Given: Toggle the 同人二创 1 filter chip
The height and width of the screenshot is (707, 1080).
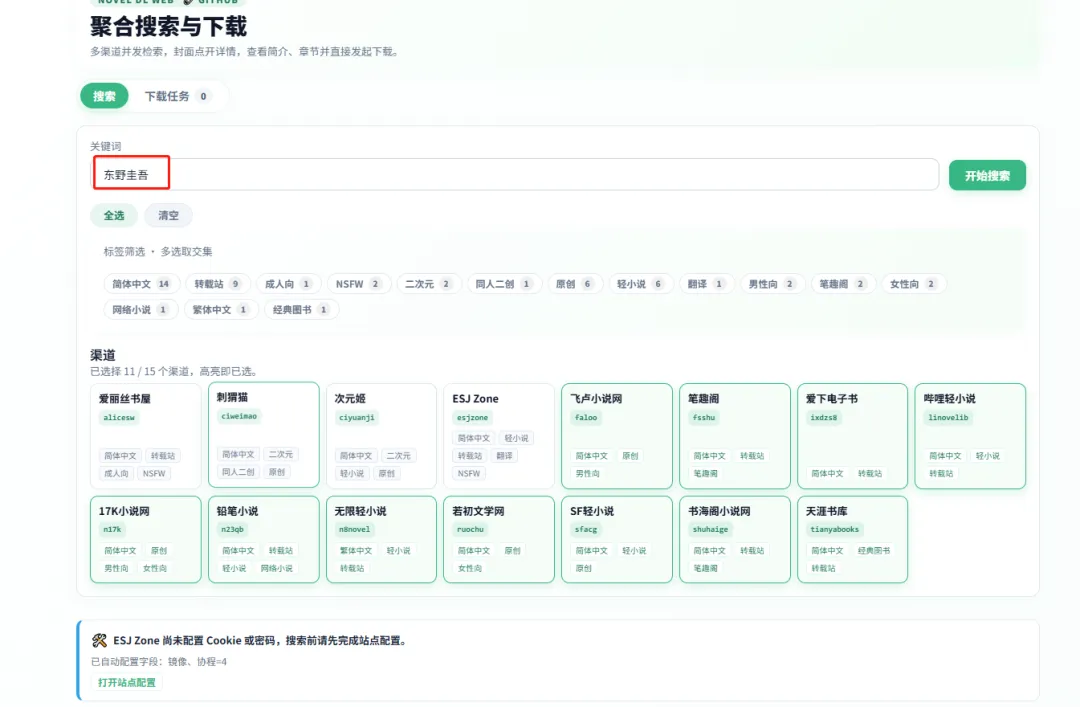Looking at the screenshot, I should click(x=504, y=284).
